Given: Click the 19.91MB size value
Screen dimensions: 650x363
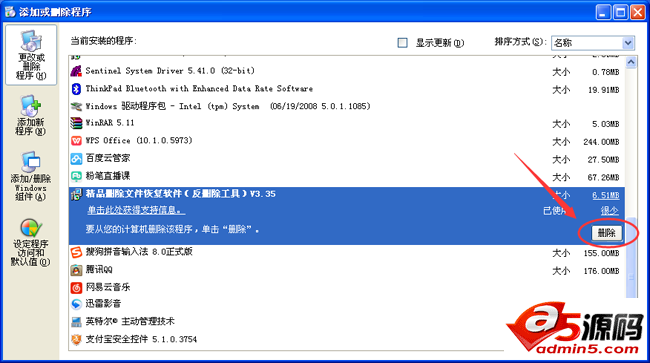Looking at the screenshot, I should click(604, 90).
